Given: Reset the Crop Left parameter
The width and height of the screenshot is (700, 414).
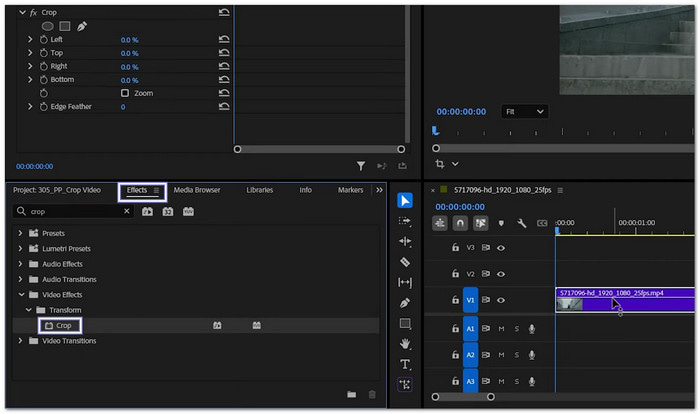Looking at the screenshot, I should 224,39.
